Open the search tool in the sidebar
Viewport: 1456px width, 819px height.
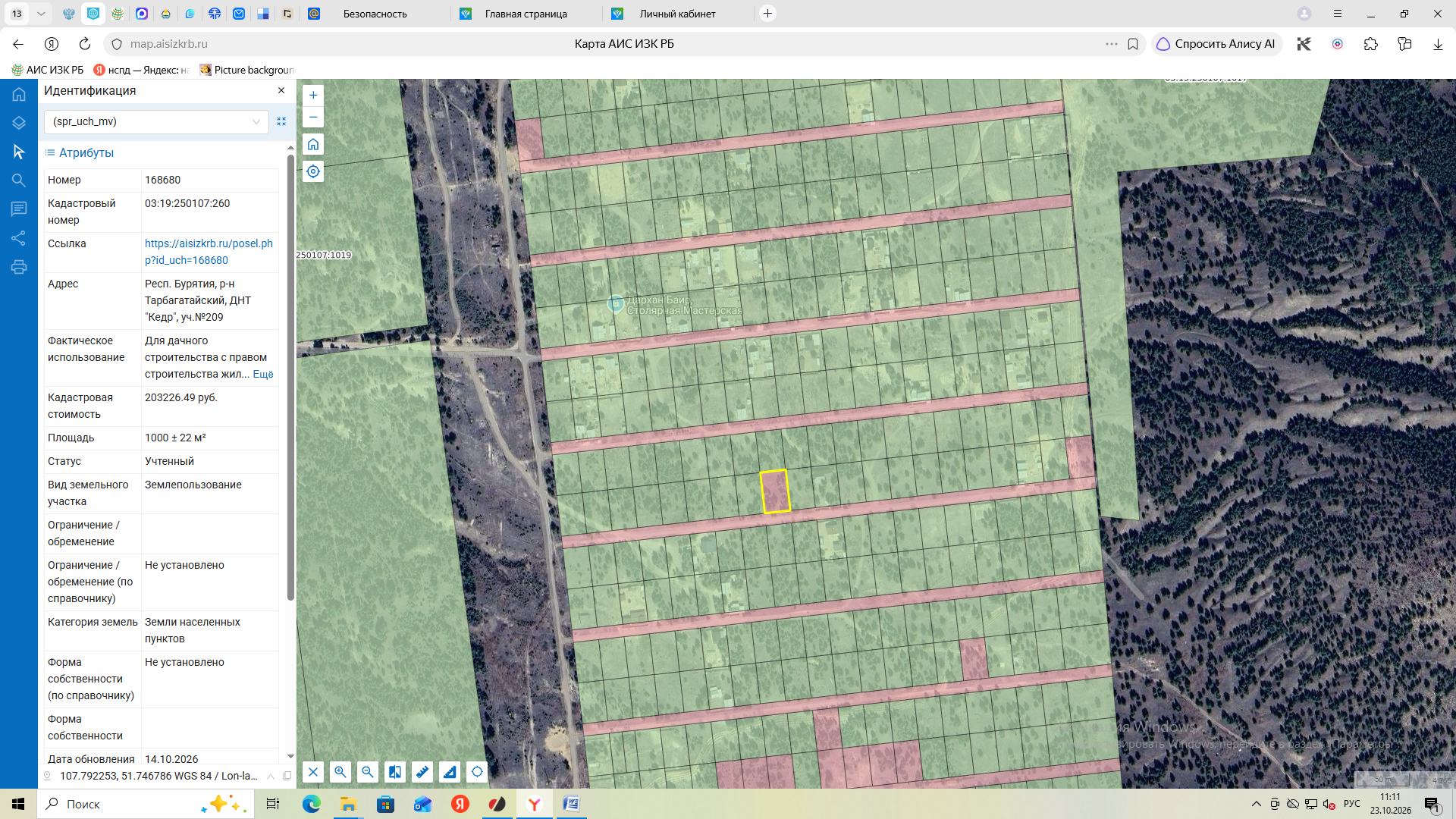19,180
